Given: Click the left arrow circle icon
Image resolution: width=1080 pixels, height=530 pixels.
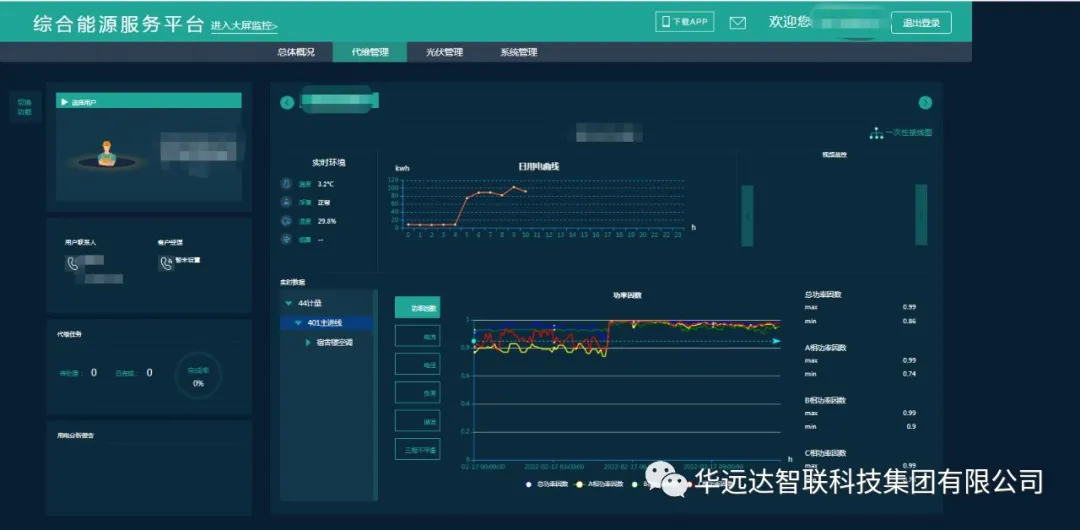Looking at the screenshot, I should [287, 102].
